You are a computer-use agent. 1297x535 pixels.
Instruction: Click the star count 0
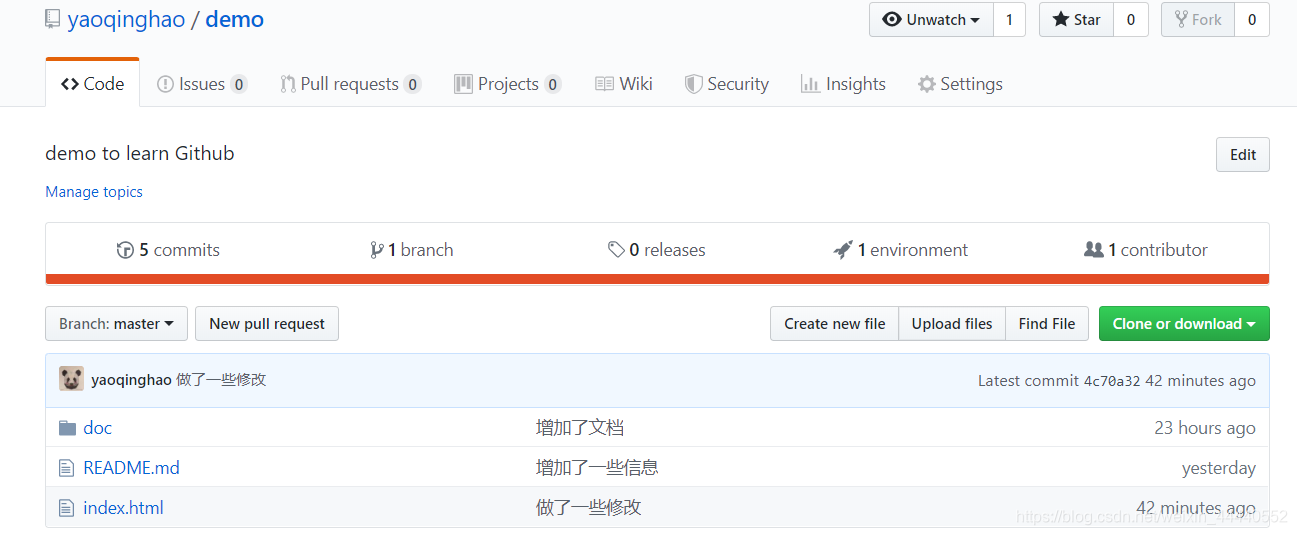(1131, 20)
